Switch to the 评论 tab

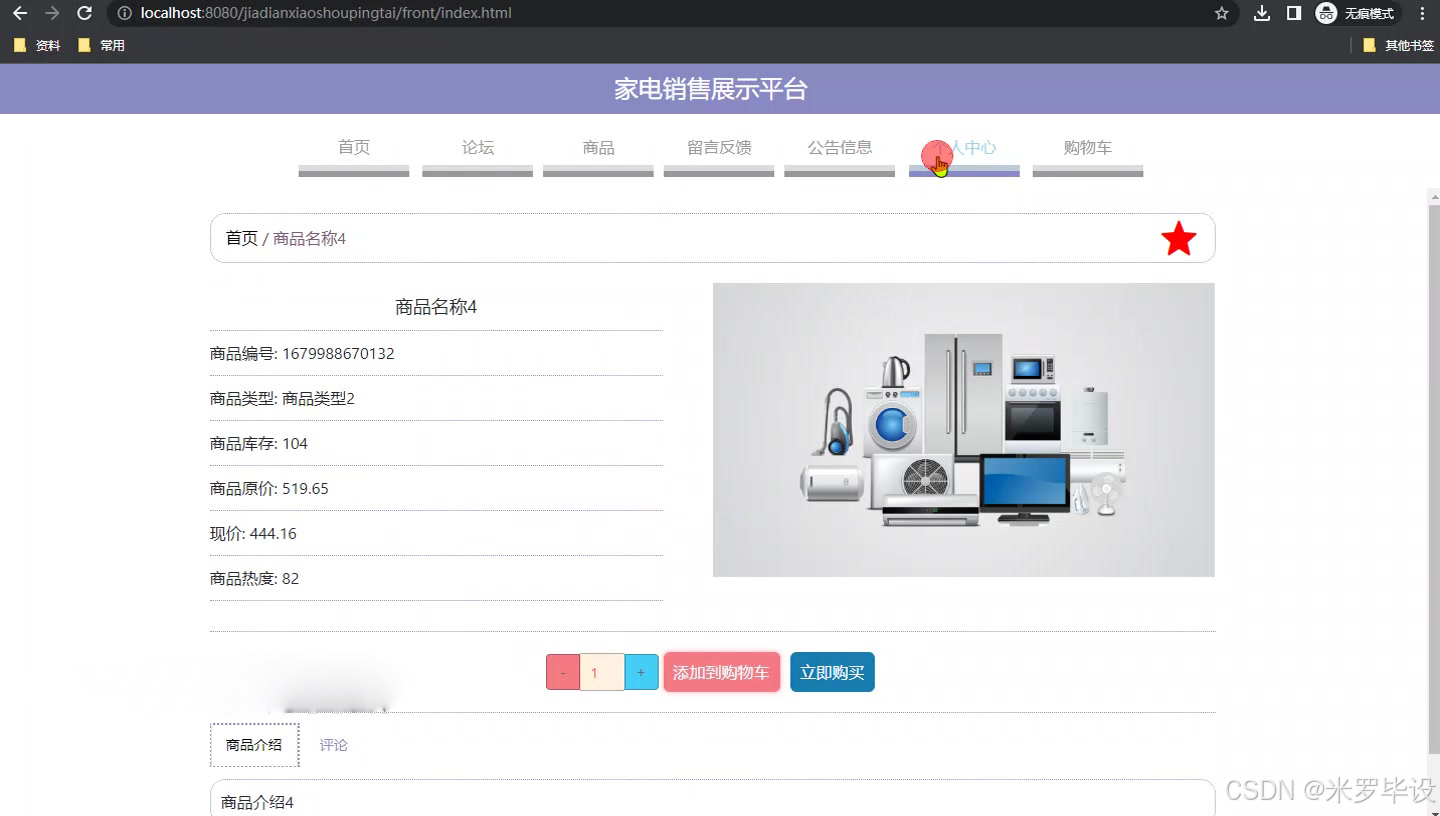tap(333, 744)
